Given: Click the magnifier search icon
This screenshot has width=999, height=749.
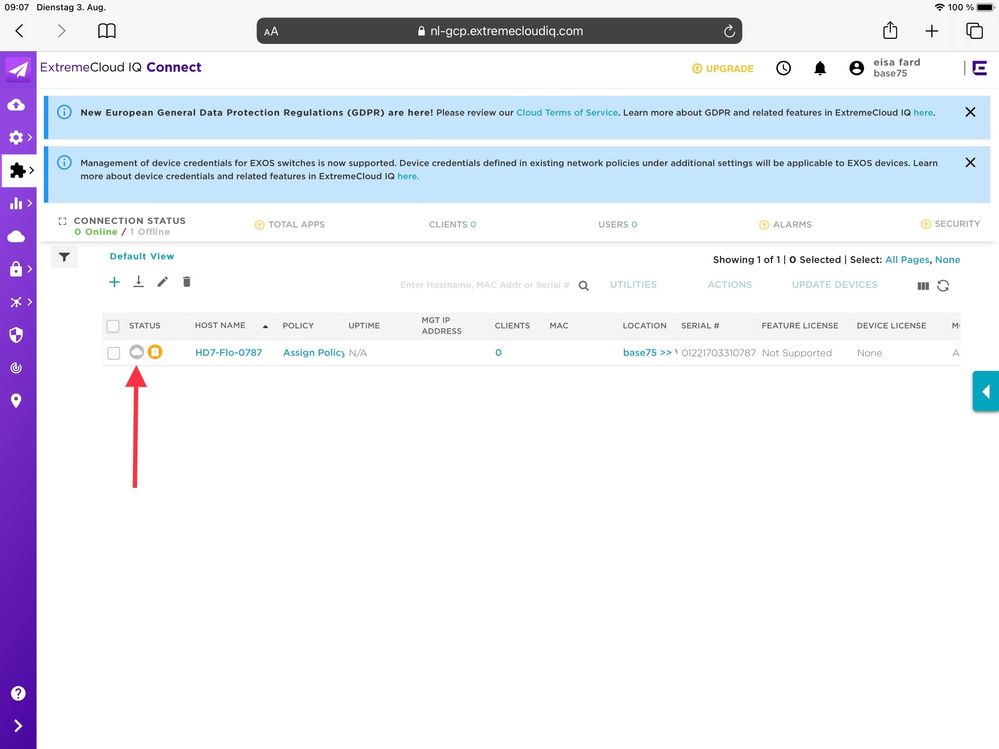Looking at the screenshot, I should tap(584, 286).
